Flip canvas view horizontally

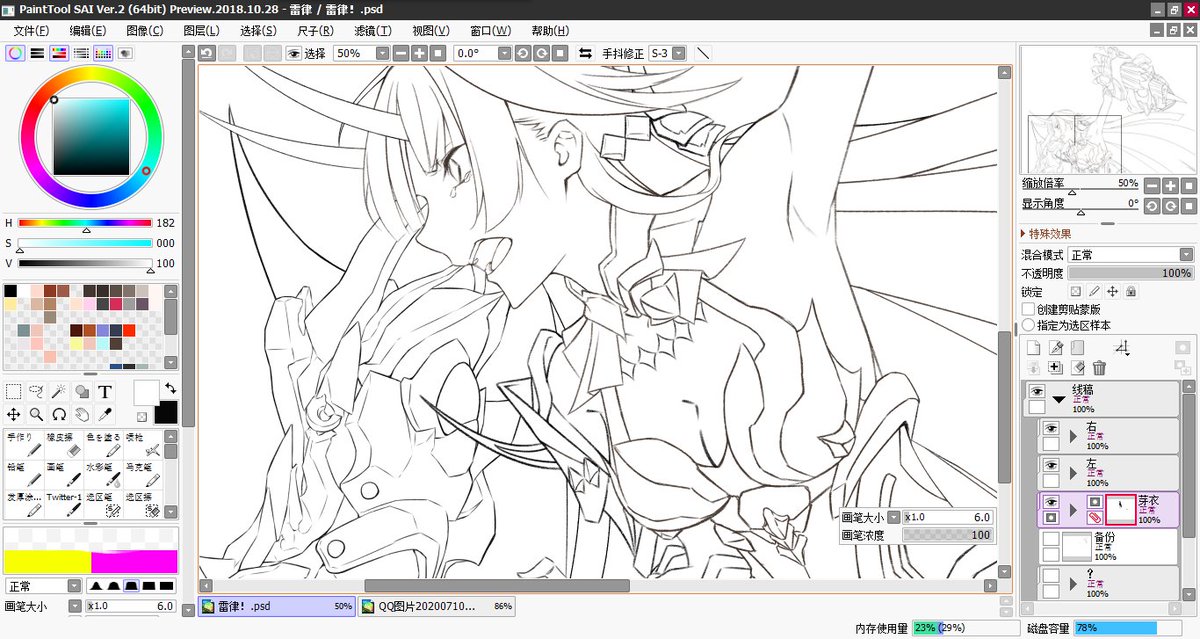(585, 53)
